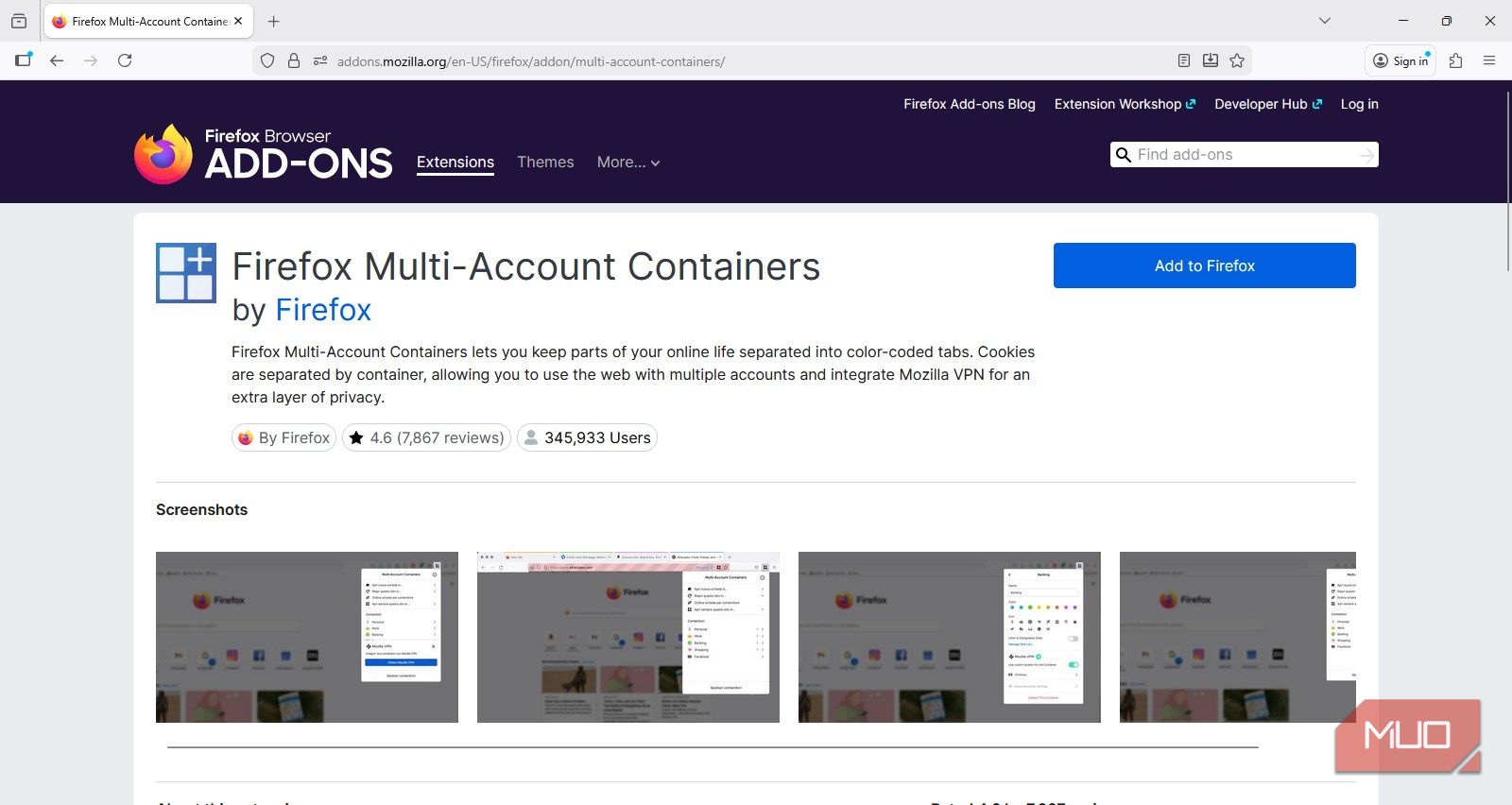Open the Developer Hub link
The image size is (1512, 805).
(x=1268, y=104)
